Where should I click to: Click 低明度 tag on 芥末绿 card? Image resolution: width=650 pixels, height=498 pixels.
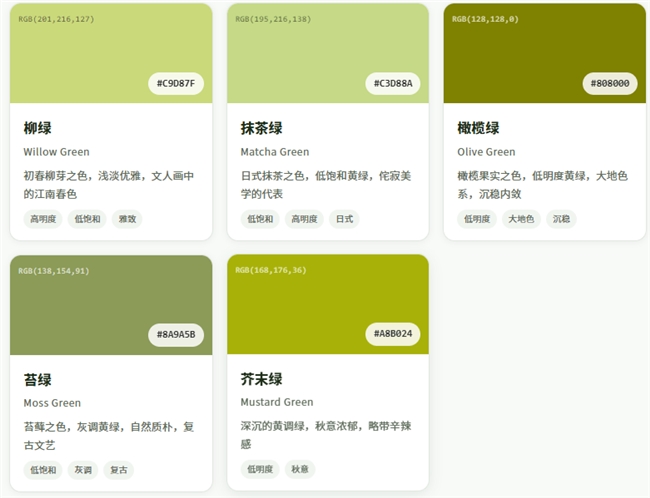coord(260,469)
